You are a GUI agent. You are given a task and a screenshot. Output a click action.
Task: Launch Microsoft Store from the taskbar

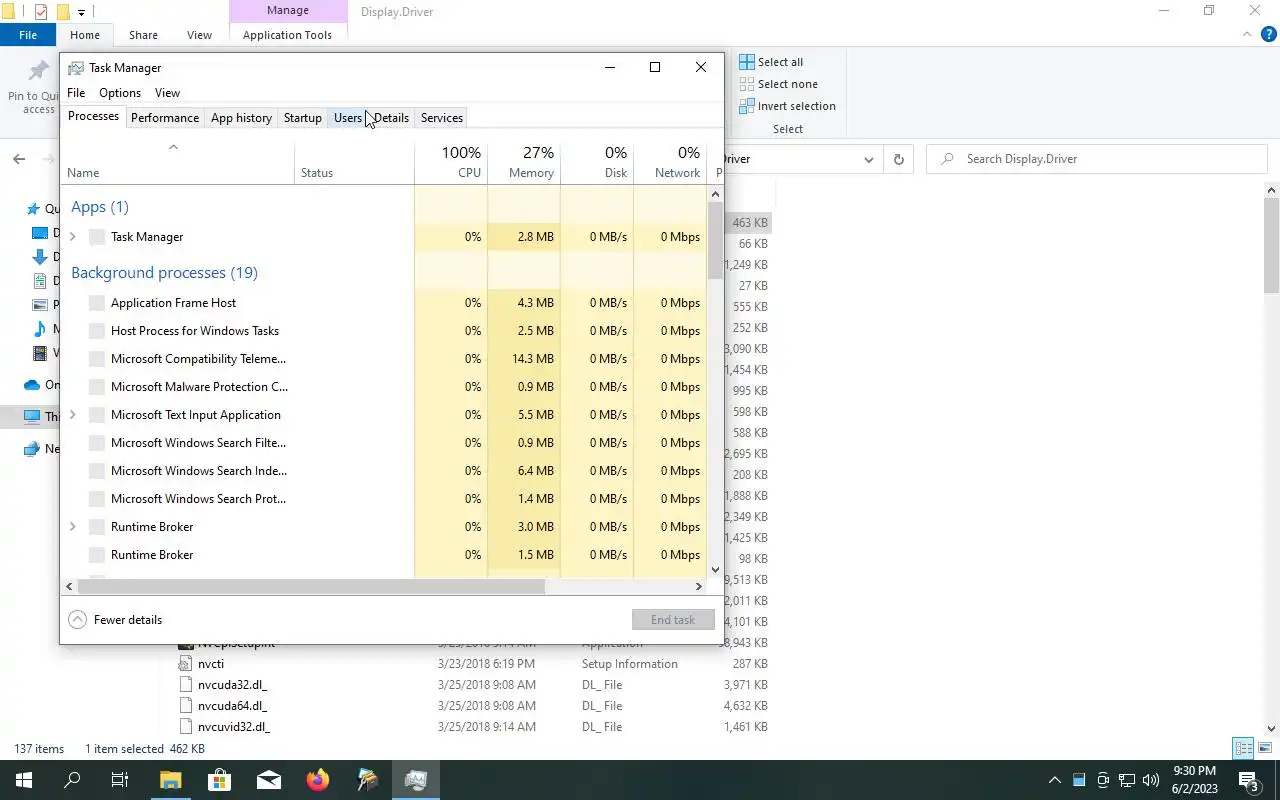[219, 780]
